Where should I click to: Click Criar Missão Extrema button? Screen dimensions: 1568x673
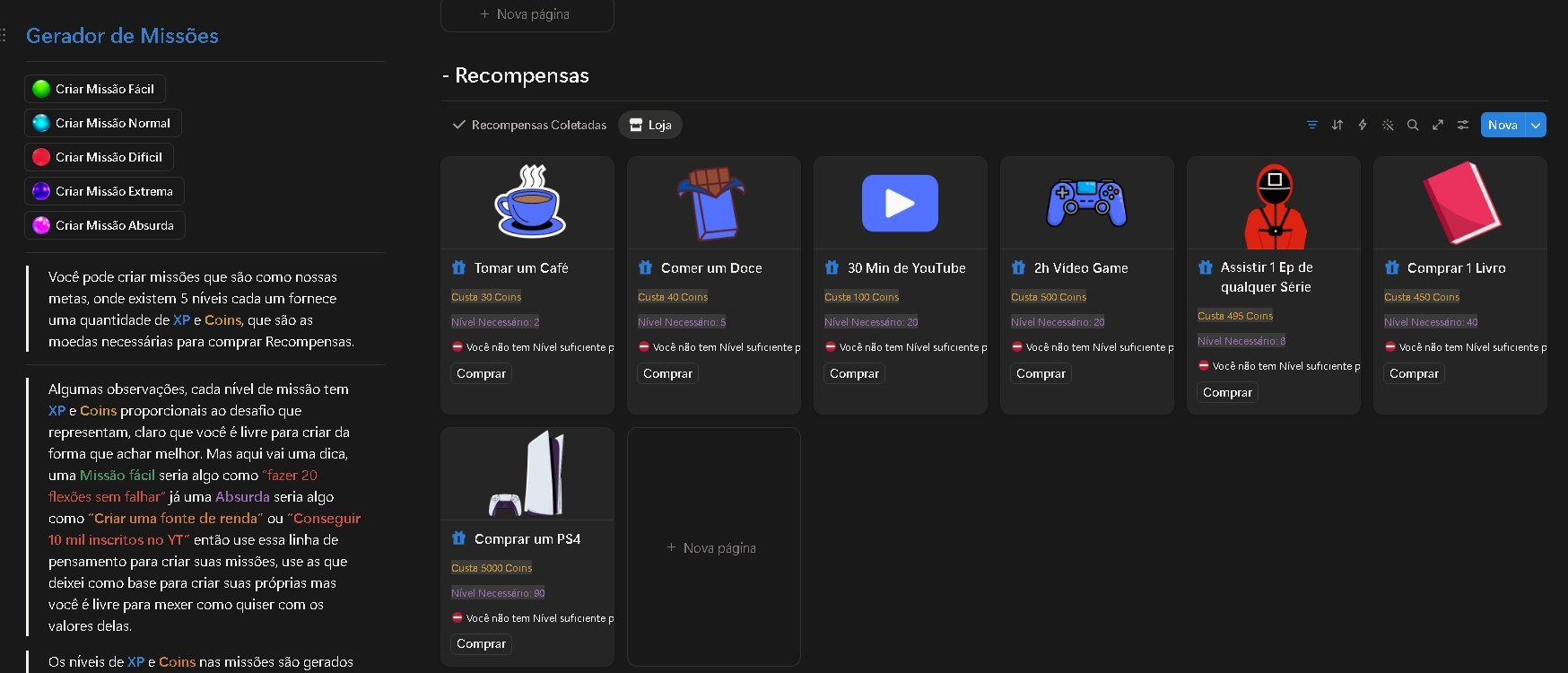pyautogui.click(x=104, y=191)
